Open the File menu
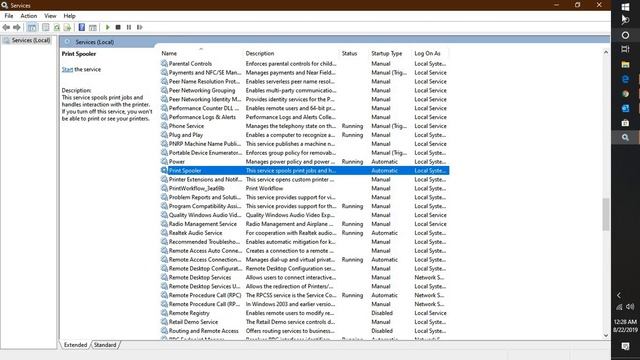This screenshot has height=360, width=640. [x=9, y=16]
